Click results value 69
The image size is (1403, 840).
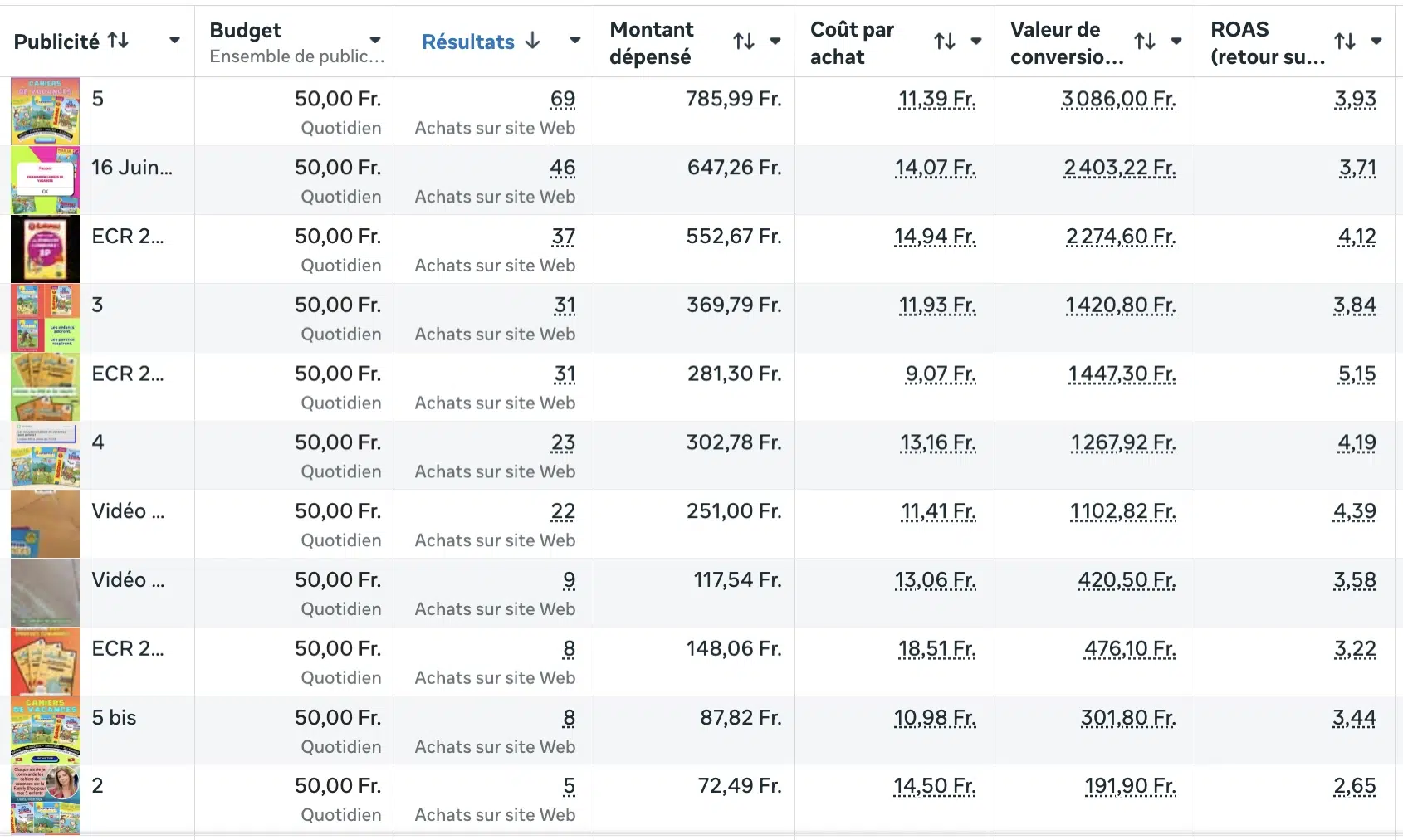pos(563,99)
